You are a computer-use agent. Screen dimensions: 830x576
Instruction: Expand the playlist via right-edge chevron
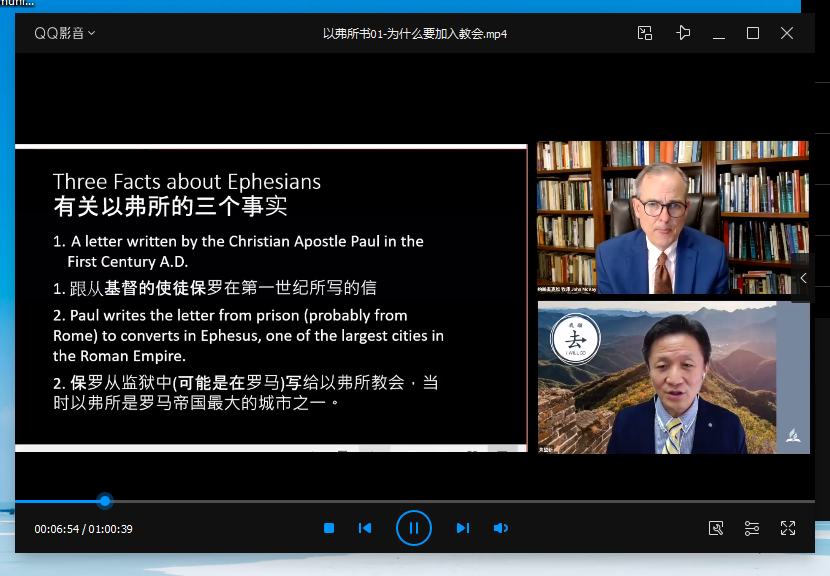(x=802, y=278)
